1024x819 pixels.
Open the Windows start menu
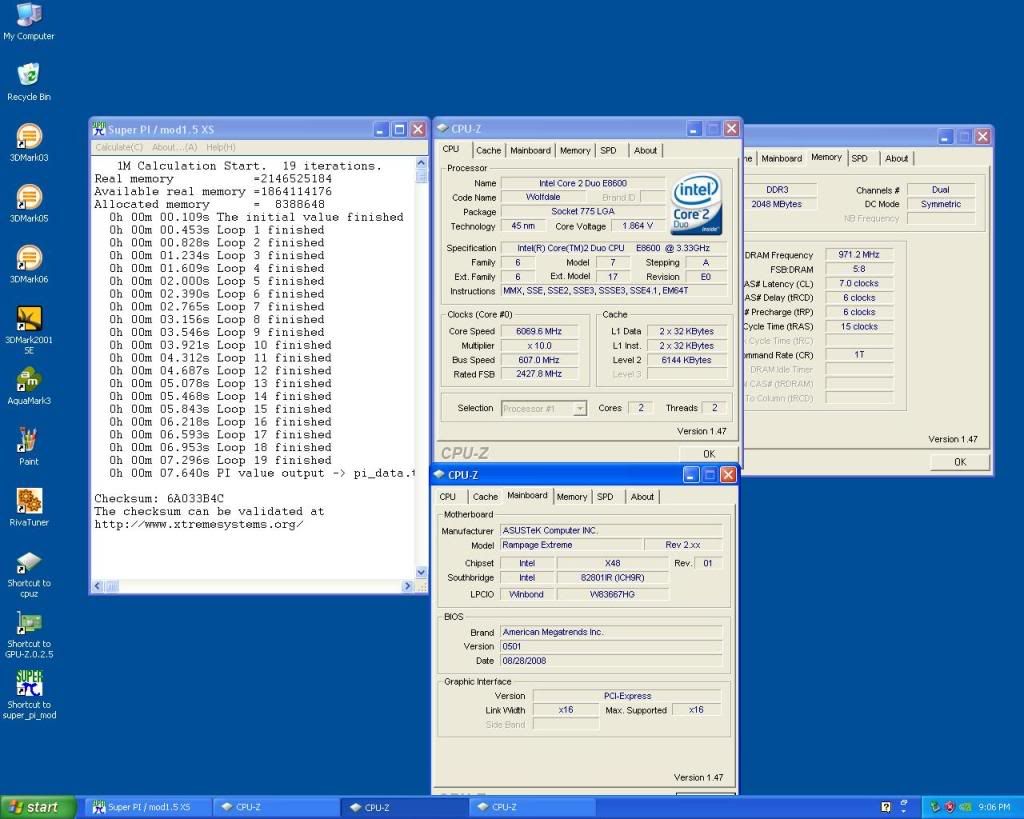point(38,807)
